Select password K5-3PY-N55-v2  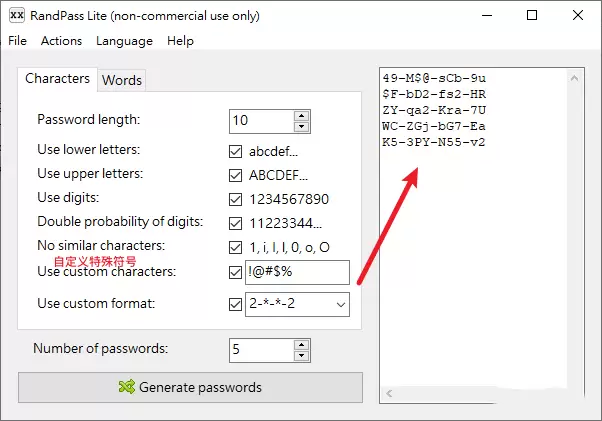(434, 142)
